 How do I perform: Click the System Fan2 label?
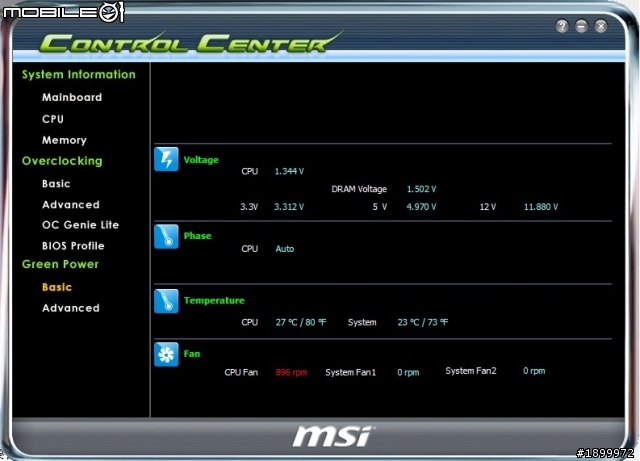click(x=471, y=371)
